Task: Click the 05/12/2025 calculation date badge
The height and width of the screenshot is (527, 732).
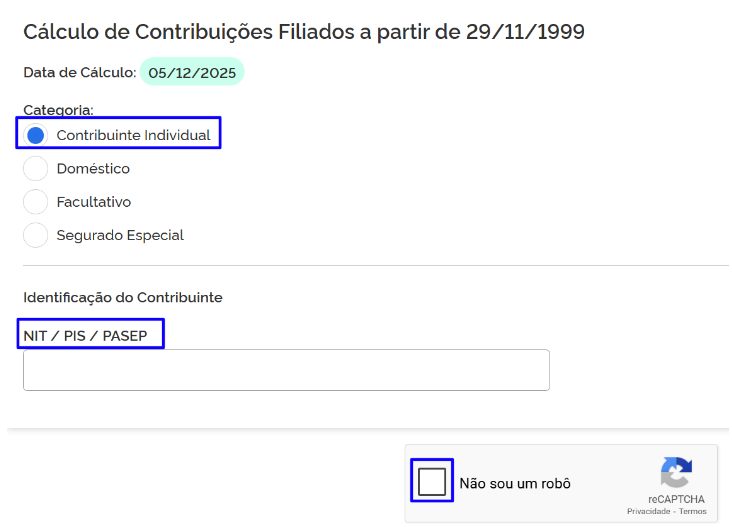Action: click(x=192, y=73)
